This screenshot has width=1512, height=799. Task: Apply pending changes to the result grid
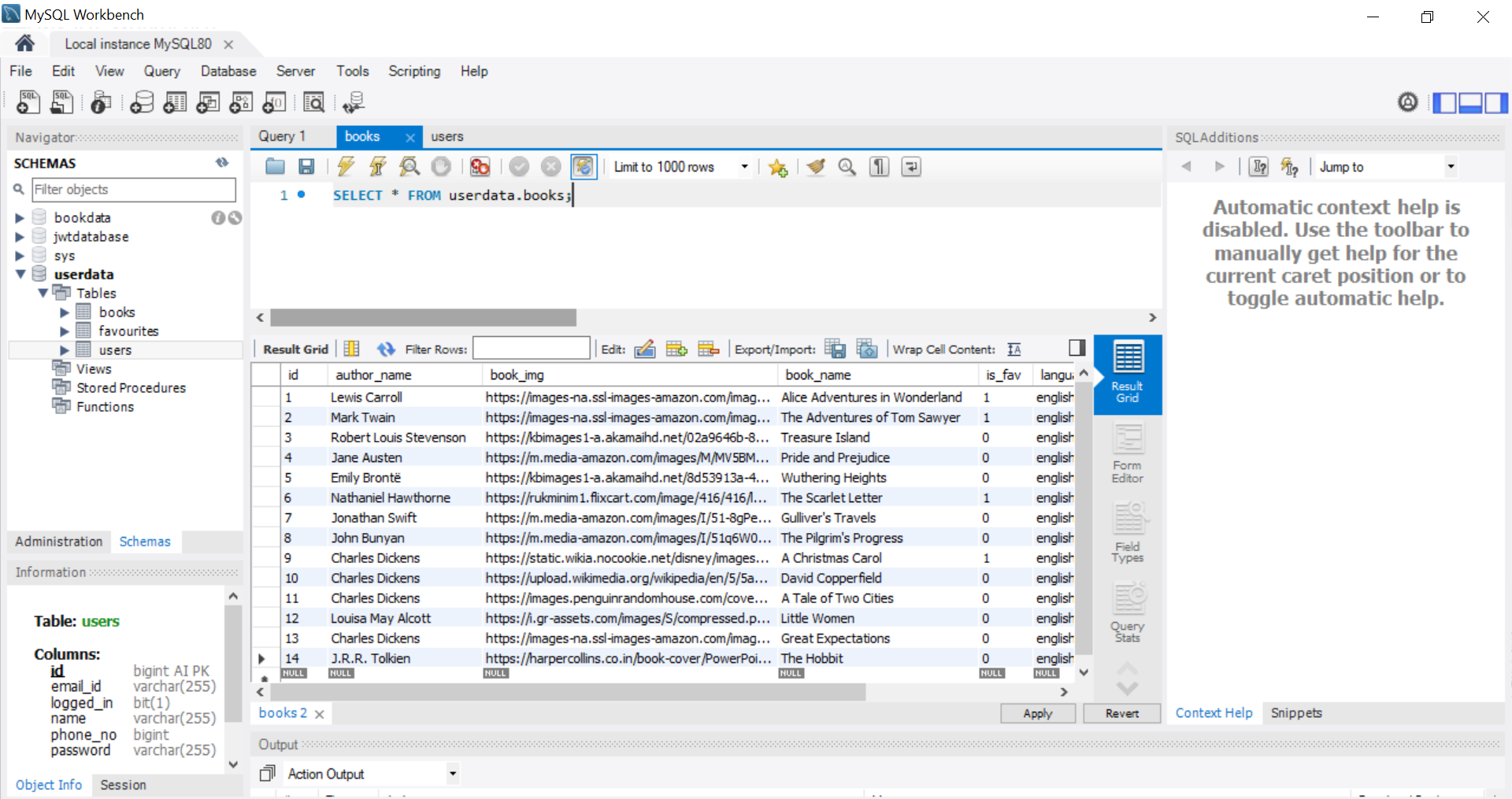tap(1038, 713)
